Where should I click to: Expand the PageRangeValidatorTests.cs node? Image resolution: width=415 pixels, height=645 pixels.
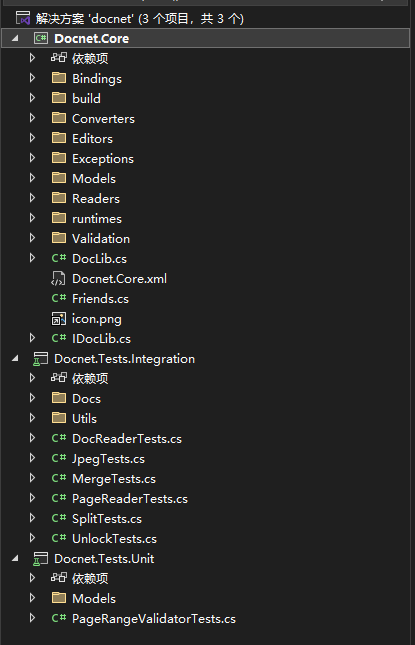[x=32, y=618]
